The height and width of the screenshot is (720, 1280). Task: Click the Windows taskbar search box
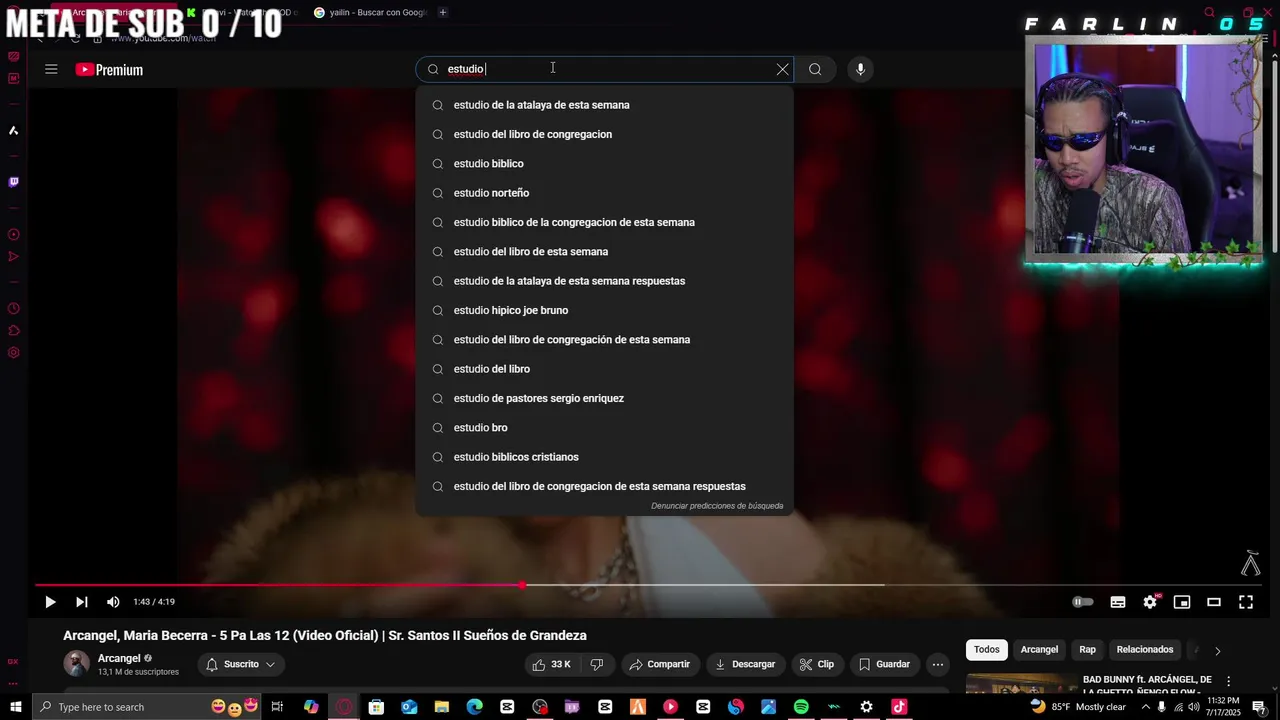(x=148, y=707)
